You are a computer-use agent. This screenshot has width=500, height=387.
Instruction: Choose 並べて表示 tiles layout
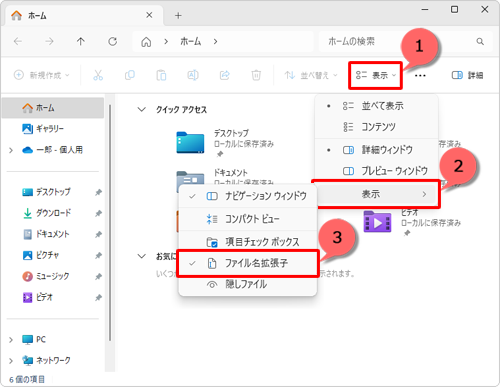click(377, 106)
